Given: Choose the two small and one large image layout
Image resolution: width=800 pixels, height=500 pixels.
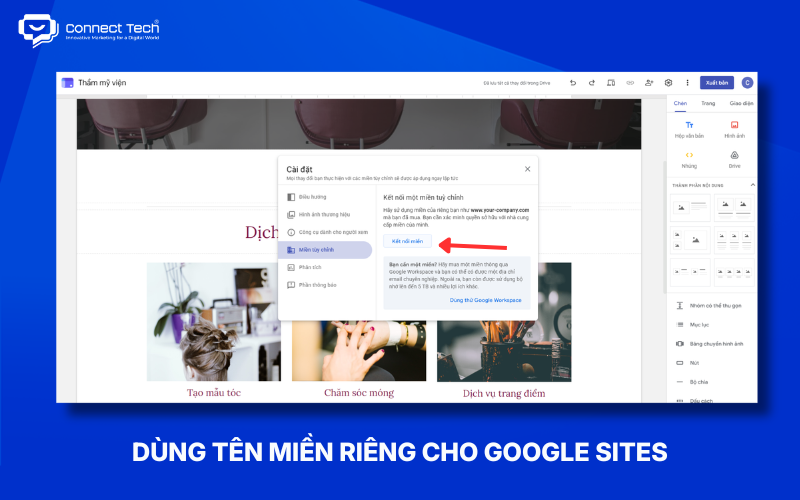Looking at the screenshot, I should tap(690, 240).
